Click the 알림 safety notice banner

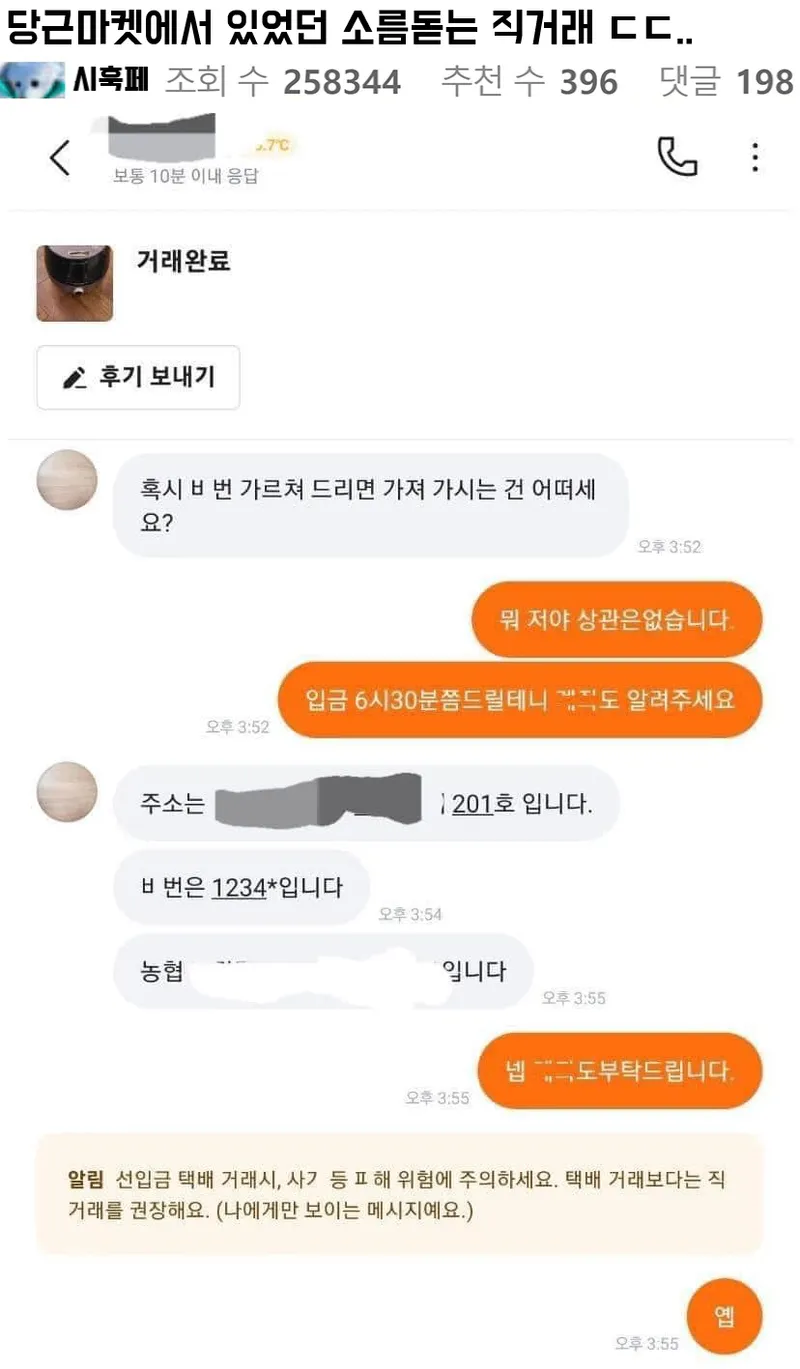[400, 1194]
